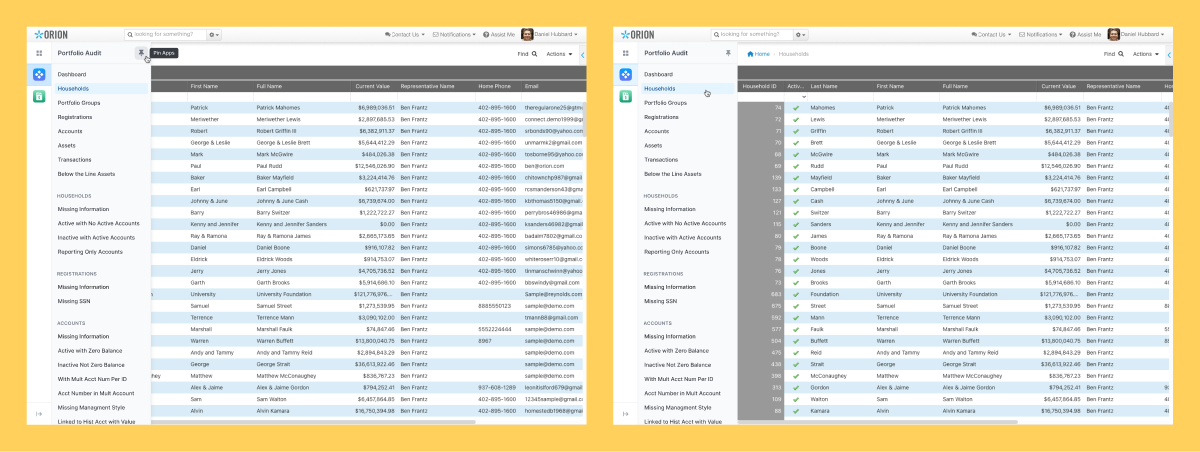1200x452 pixels.
Task: Open the apps grid icon in right screenshot
Action: tap(626, 53)
